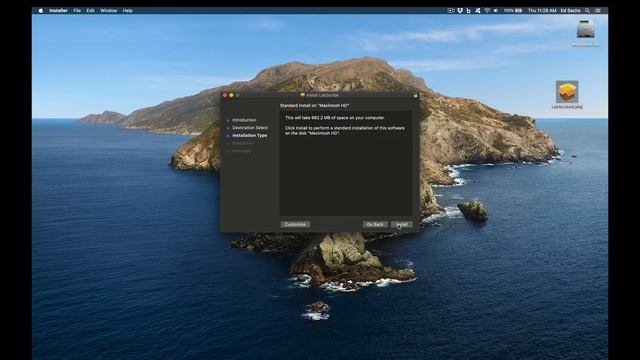This screenshot has height=360, width=640.
Task: Click the Install button
Action: click(x=402, y=224)
